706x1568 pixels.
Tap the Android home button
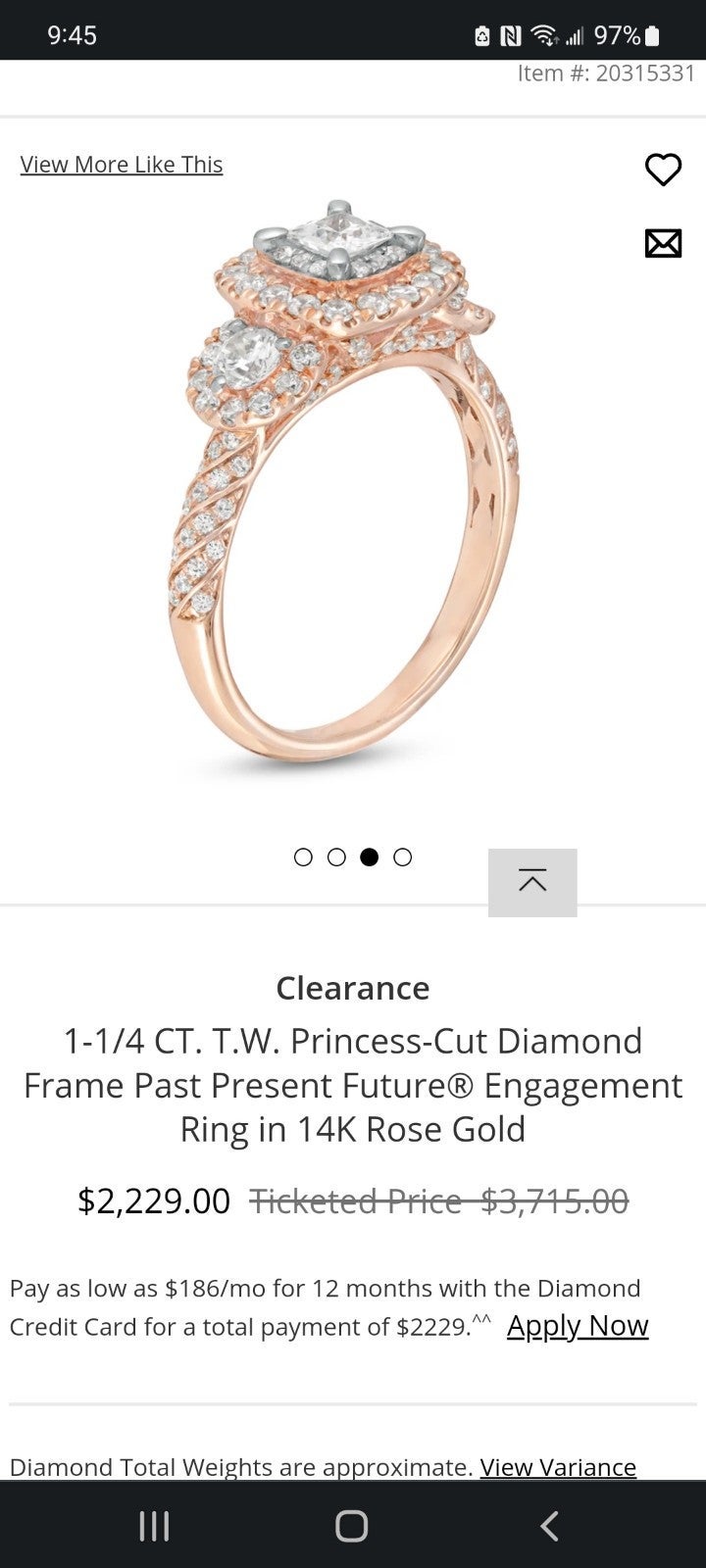352,1526
